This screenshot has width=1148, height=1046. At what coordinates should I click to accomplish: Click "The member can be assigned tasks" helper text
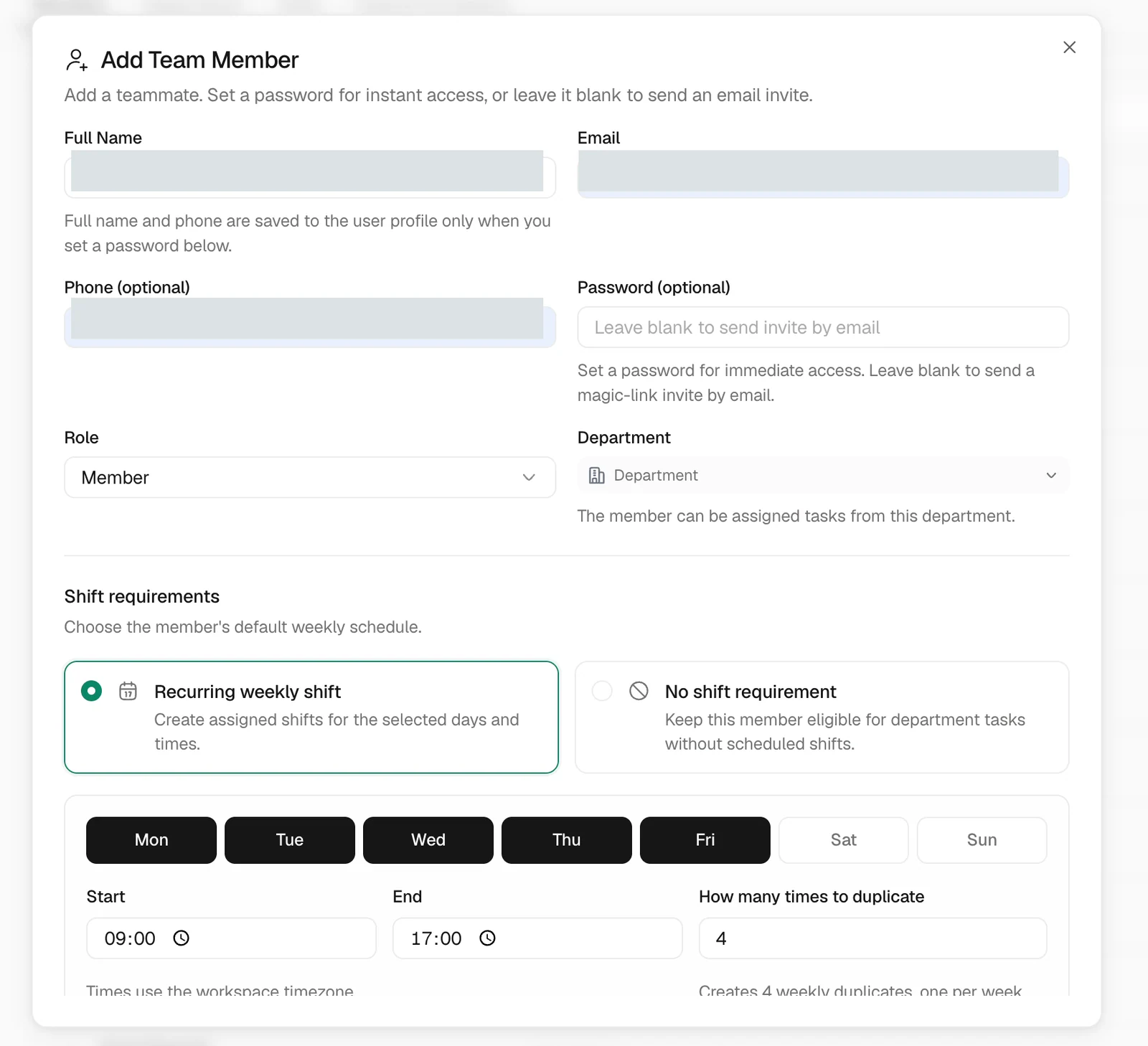click(x=796, y=517)
